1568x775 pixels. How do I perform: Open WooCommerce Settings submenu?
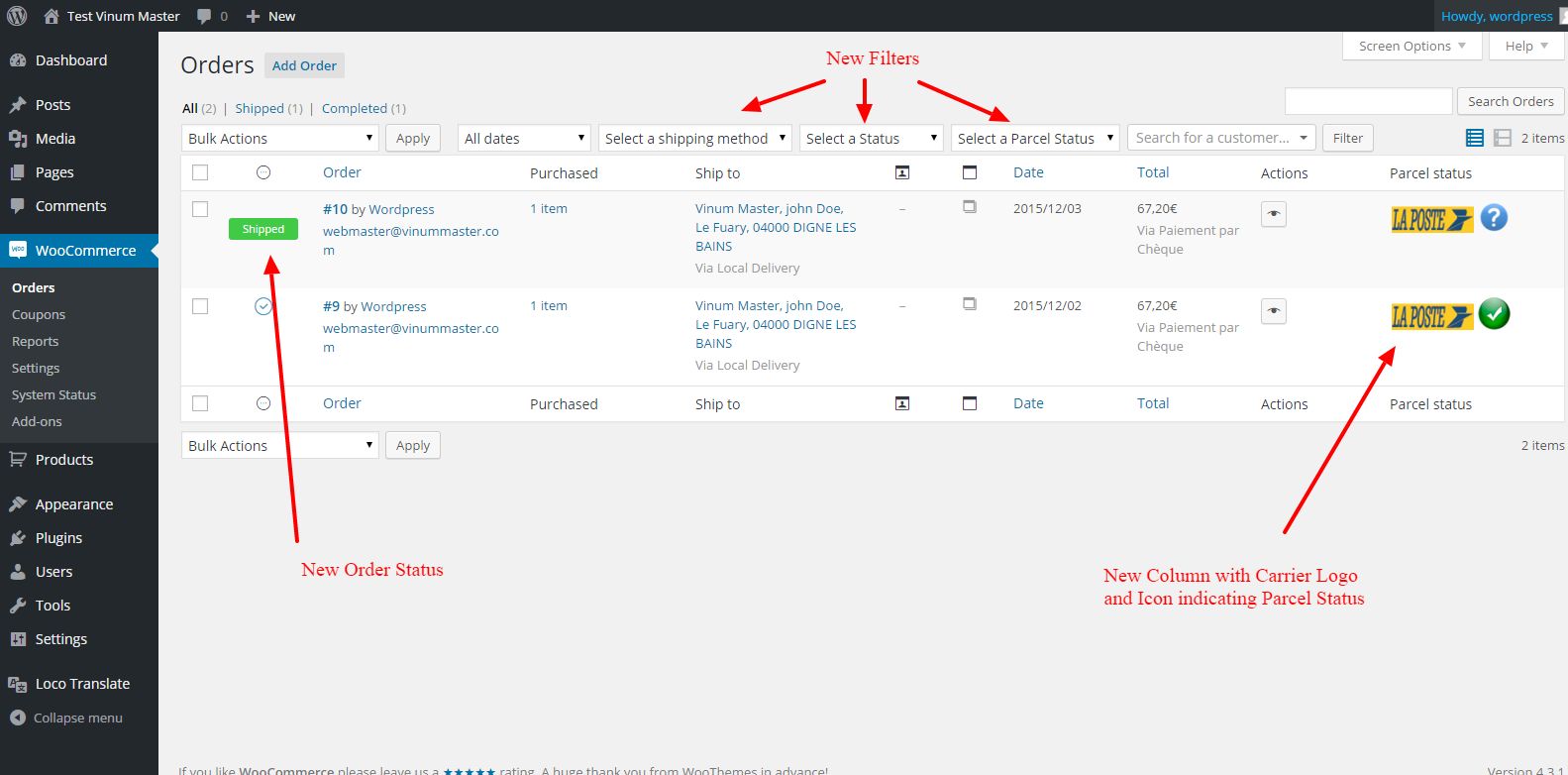click(x=36, y=369)
